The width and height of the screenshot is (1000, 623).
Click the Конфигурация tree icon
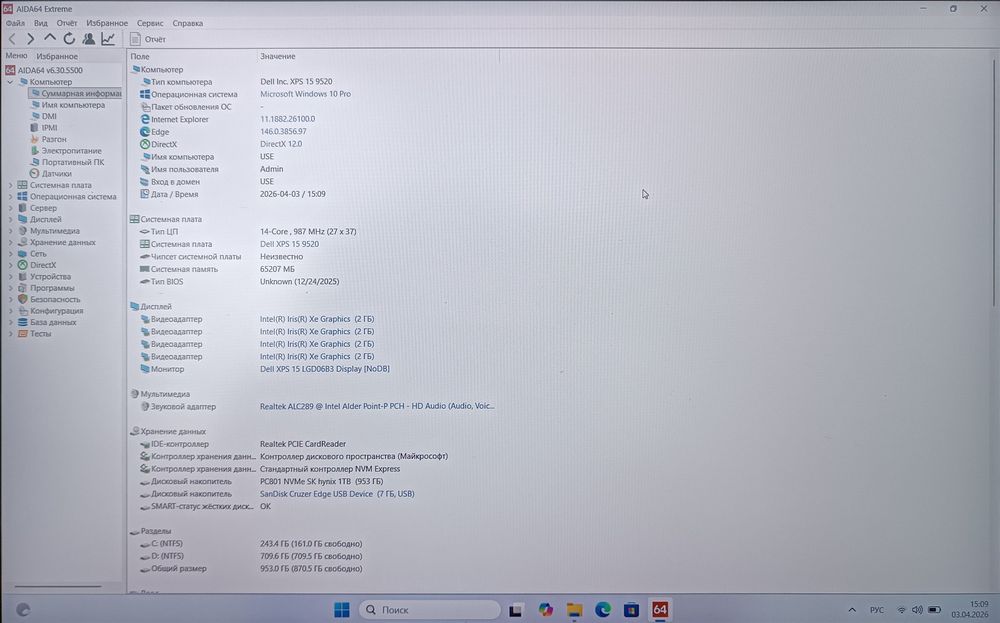[23, 311]
